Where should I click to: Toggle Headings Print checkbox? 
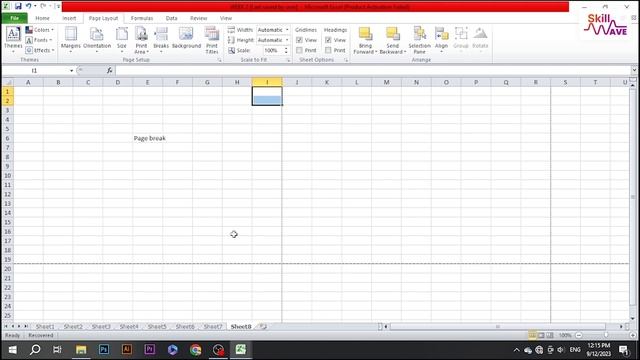point(328,50)
